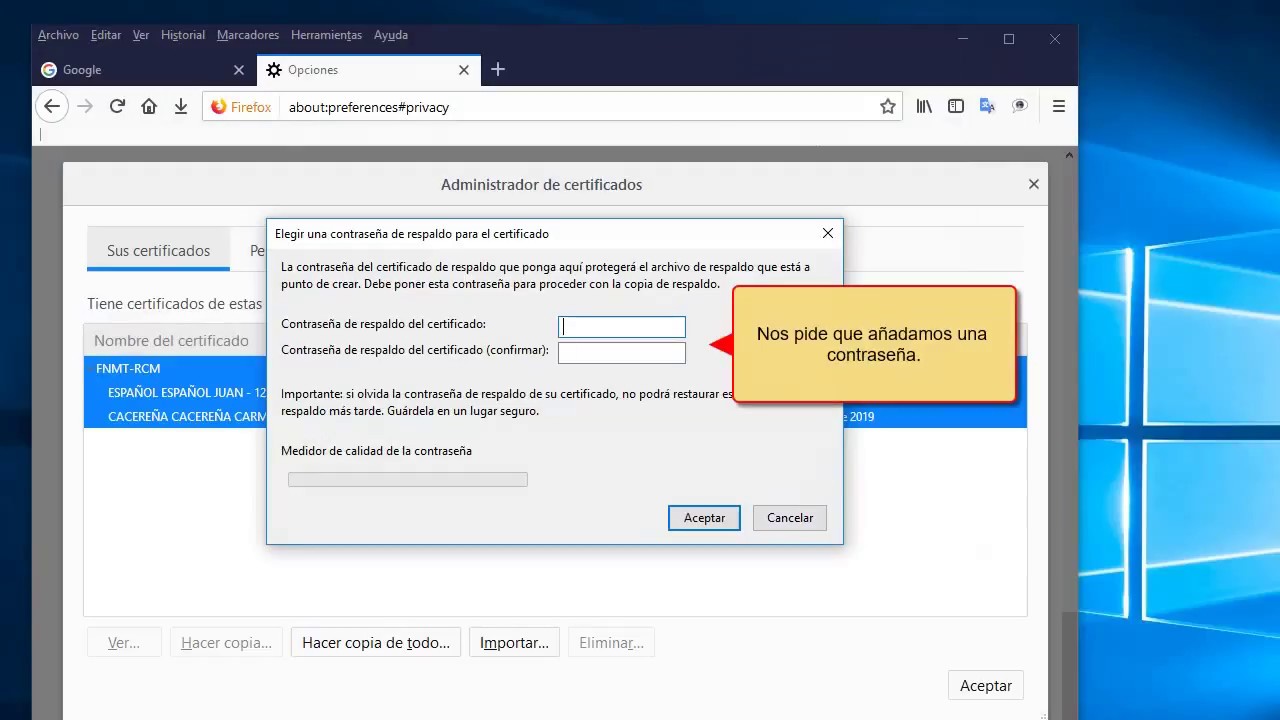Go to the home page icon
Screen dimensions: 1280x720
pos(149,107)
